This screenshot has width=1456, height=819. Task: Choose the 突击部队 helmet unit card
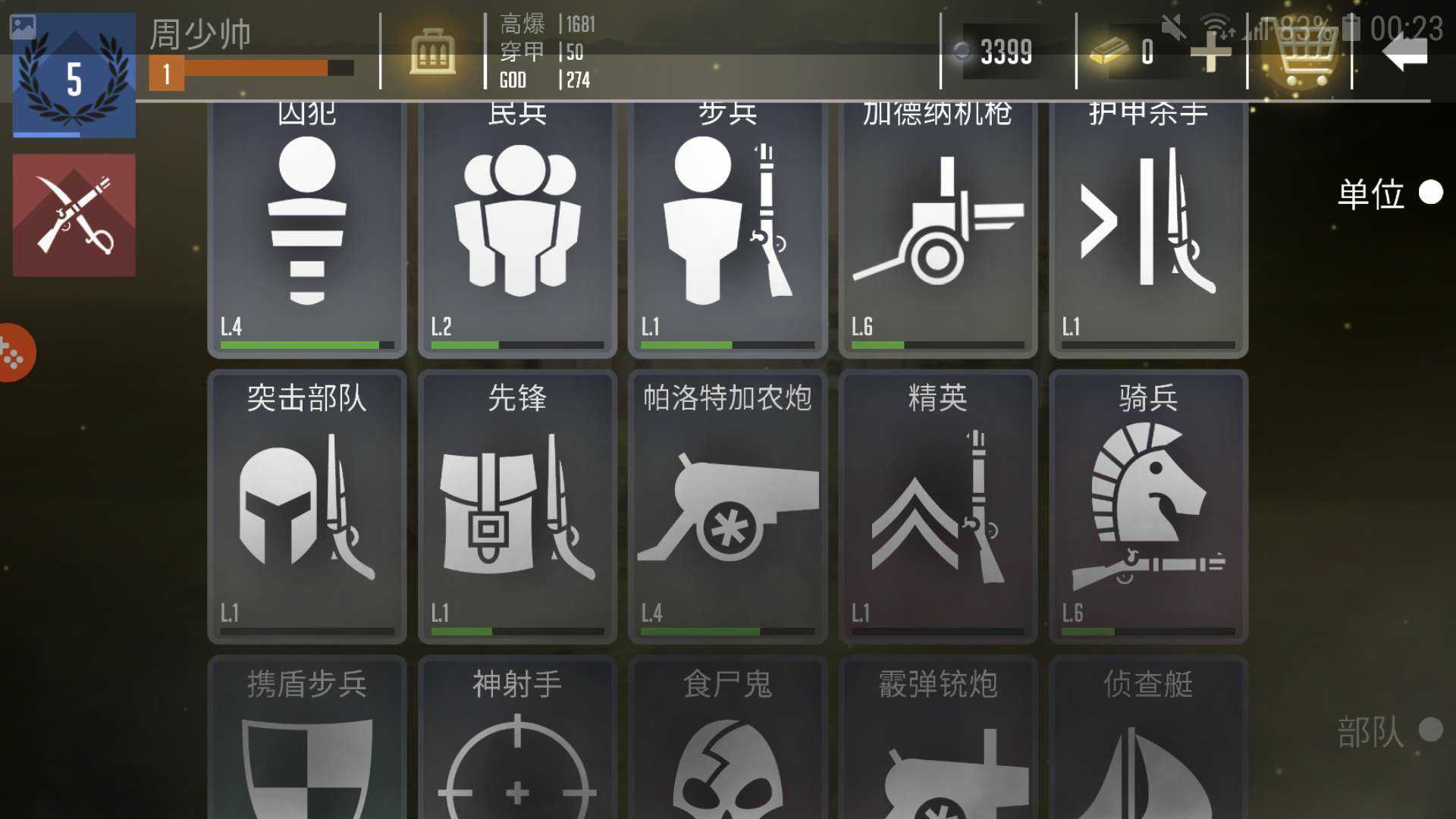pos(306,507)
